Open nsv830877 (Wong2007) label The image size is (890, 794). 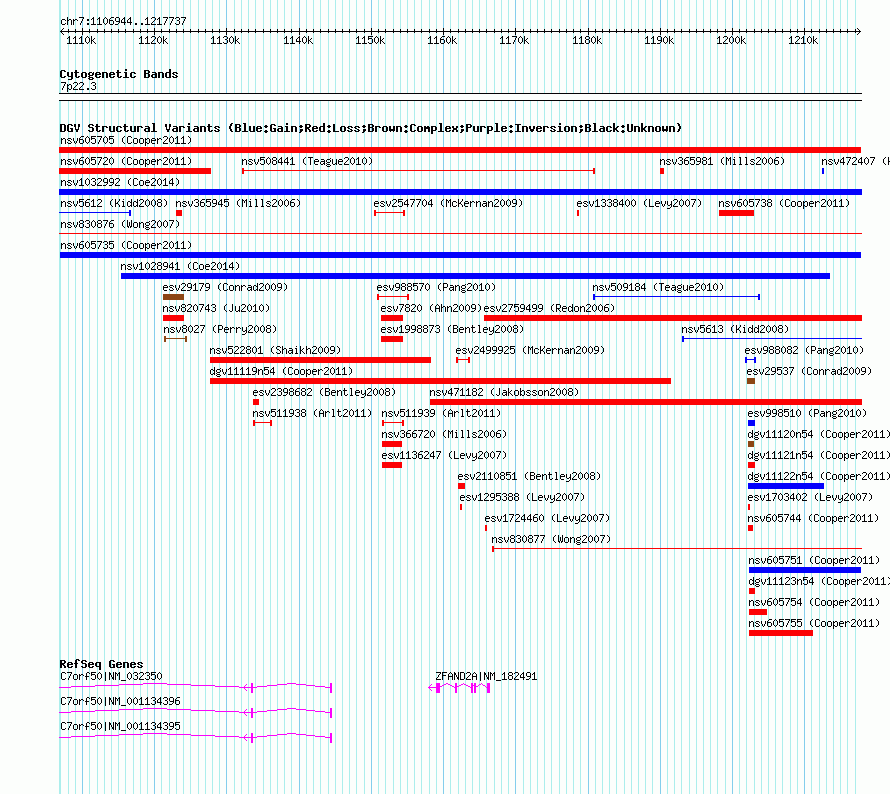click(x=551, y=539)
